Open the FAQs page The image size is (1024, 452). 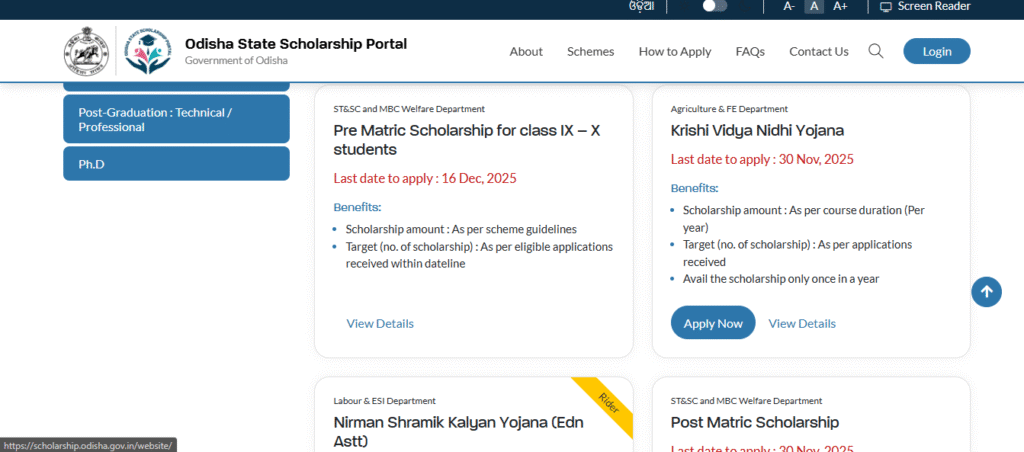tap(750, 51)
